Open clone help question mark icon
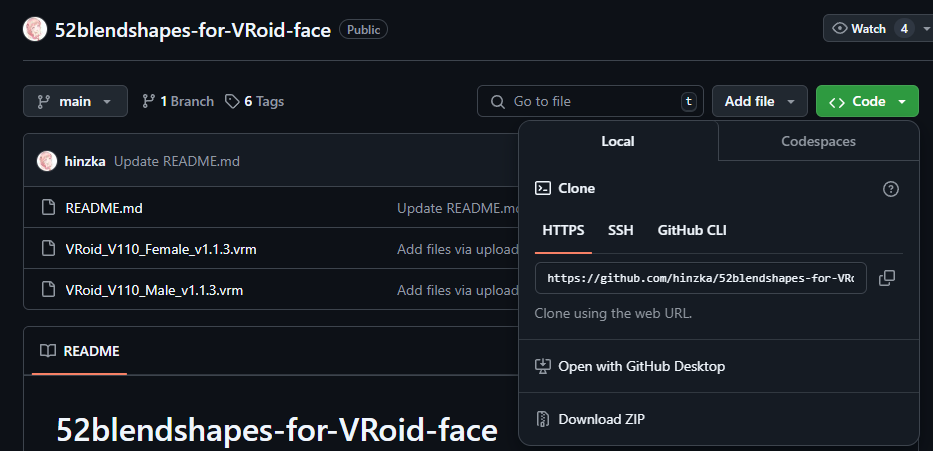 pyautogui.click(x=891, y=189)
